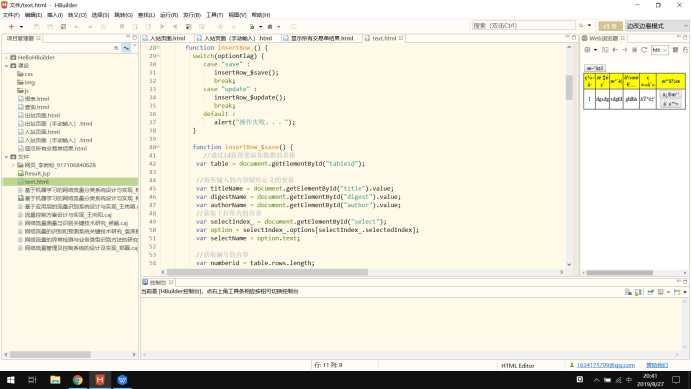The width and height of the screenshot is (692, 389).
Task: Fold the insertRow function at line 28
Action: click(159, 48)
